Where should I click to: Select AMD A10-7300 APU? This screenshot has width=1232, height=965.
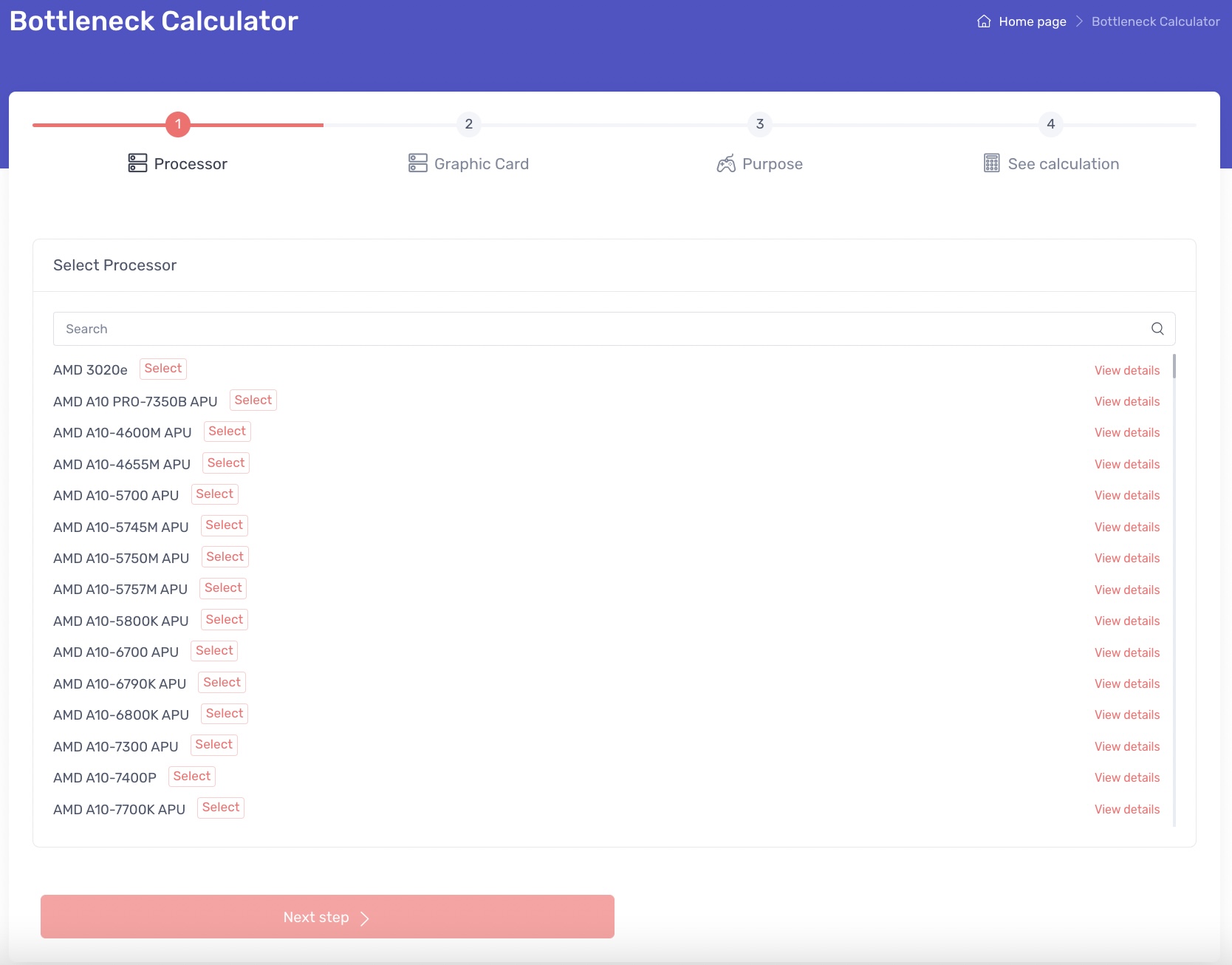point(214,745)
